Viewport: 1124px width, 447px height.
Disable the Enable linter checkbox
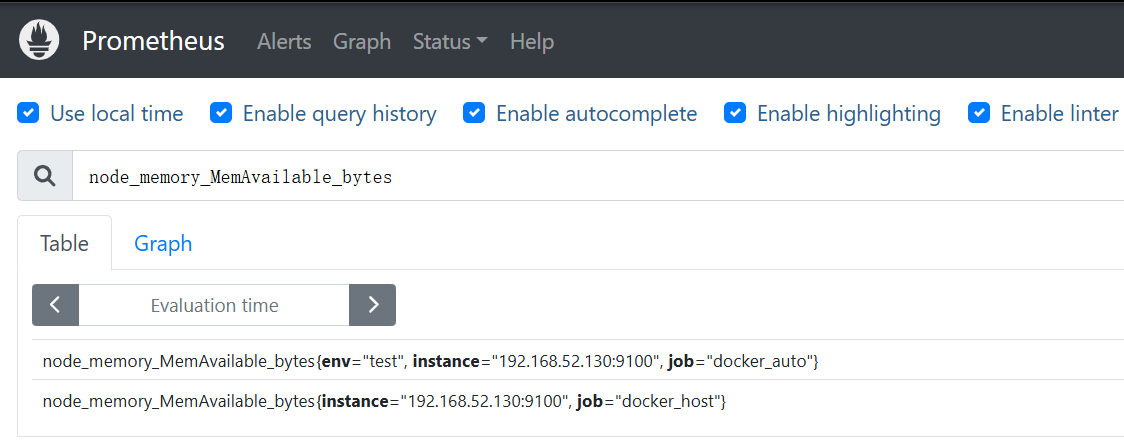979,113
